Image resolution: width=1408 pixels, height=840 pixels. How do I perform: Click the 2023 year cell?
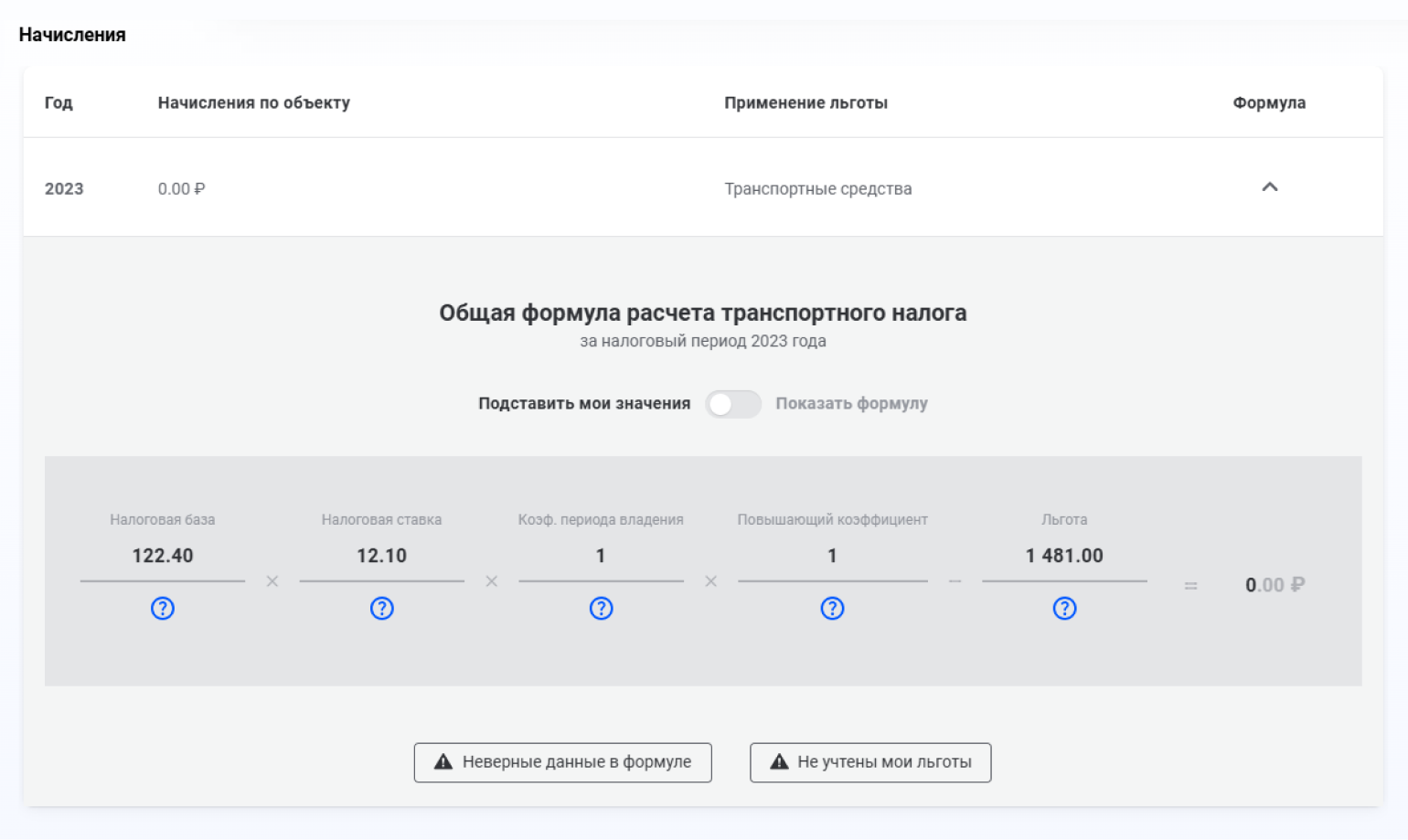pos(64,189)
